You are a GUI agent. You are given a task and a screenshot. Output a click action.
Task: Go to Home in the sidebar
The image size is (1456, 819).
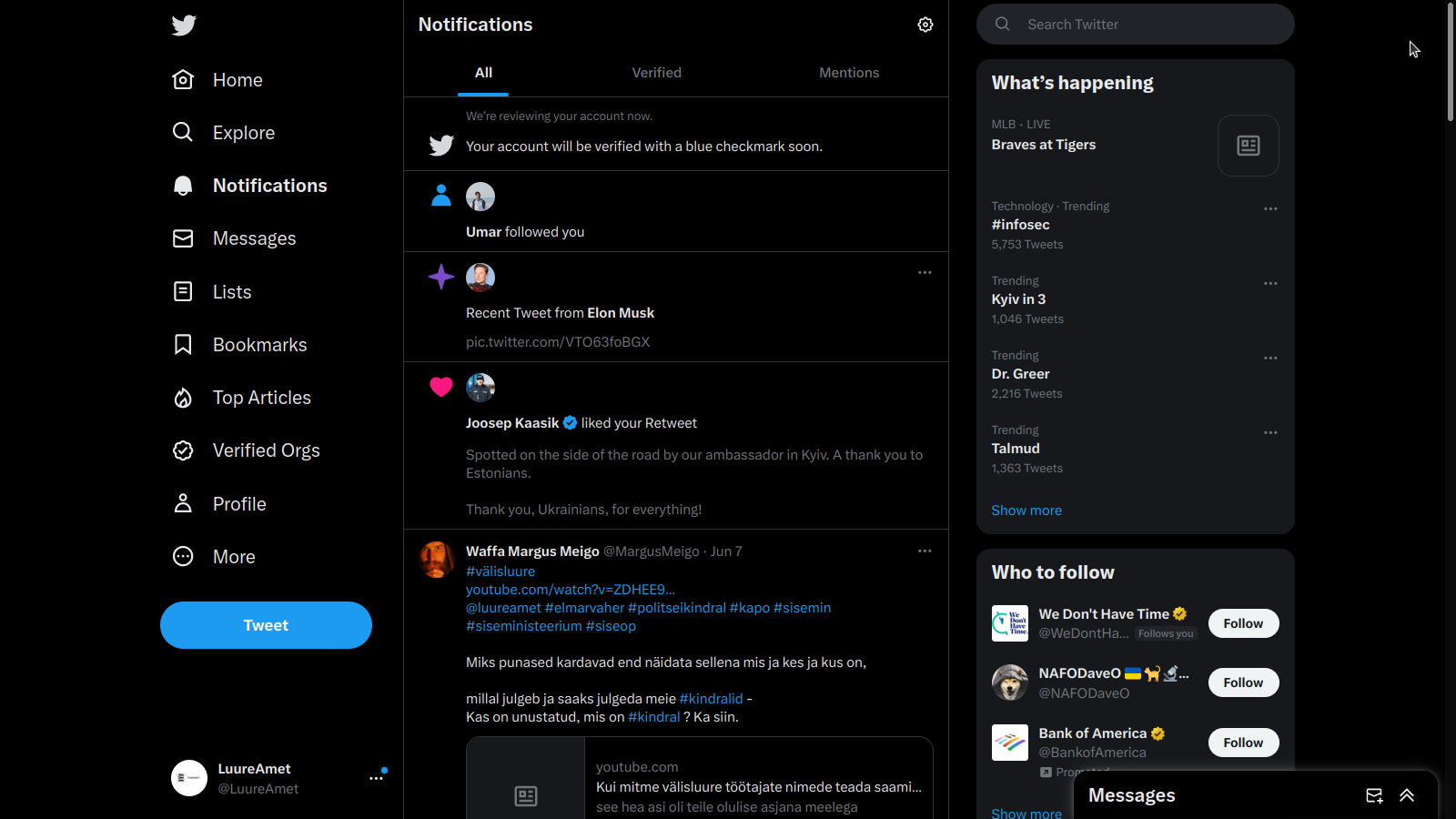tap(238, 80)
